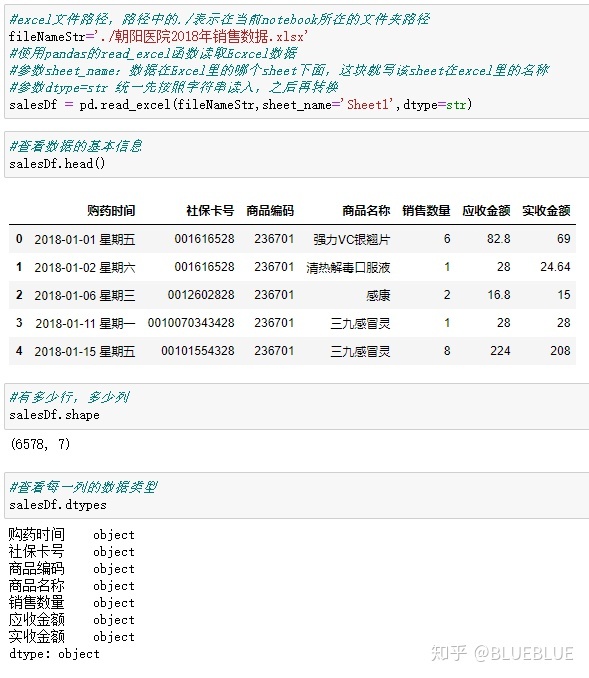Click the 购药时间 column header
The width and height of the screenshot is (589, 678).
pyautogui.click(x=111, y=211)
